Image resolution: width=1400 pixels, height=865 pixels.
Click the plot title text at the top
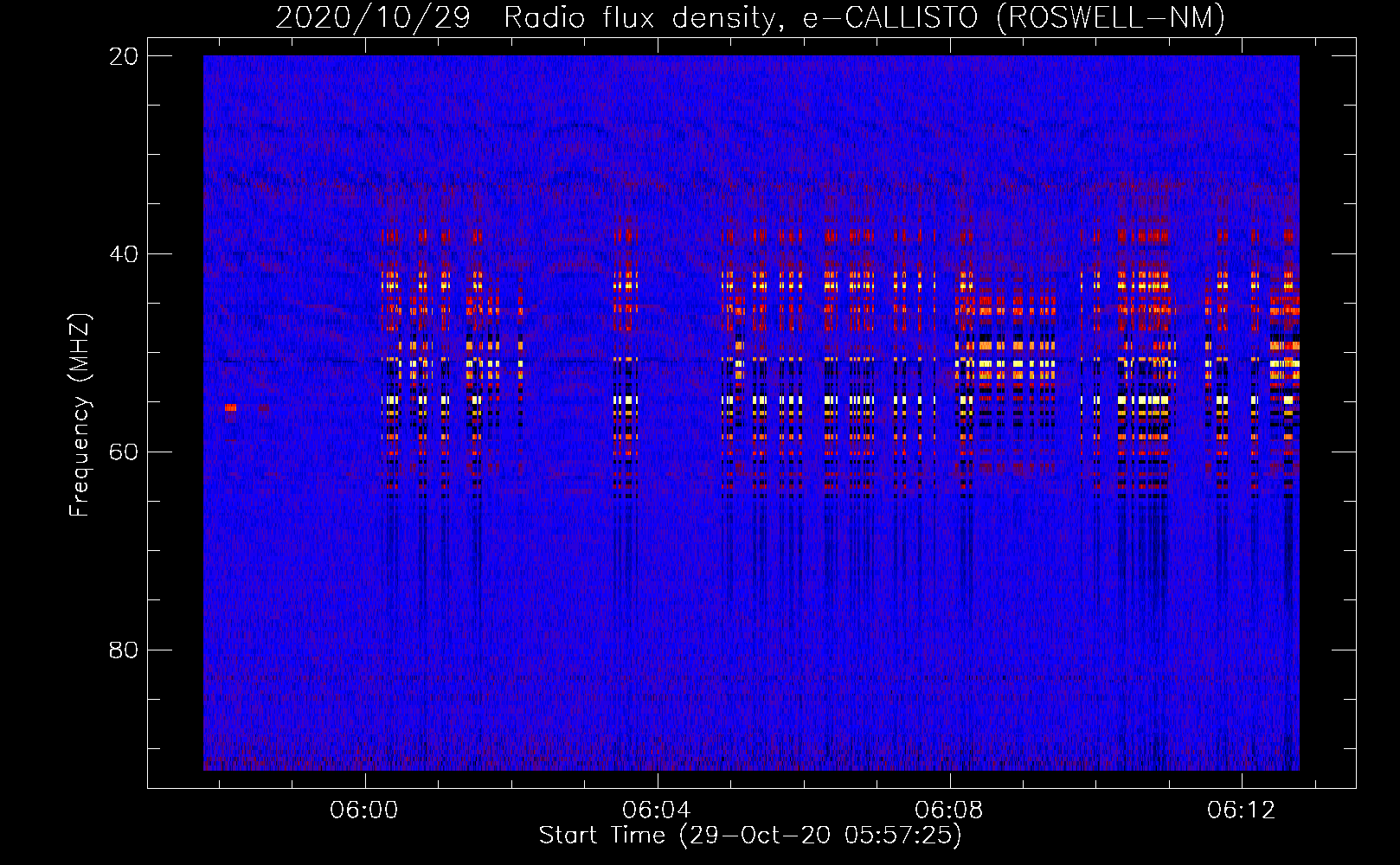coord(750,17)
